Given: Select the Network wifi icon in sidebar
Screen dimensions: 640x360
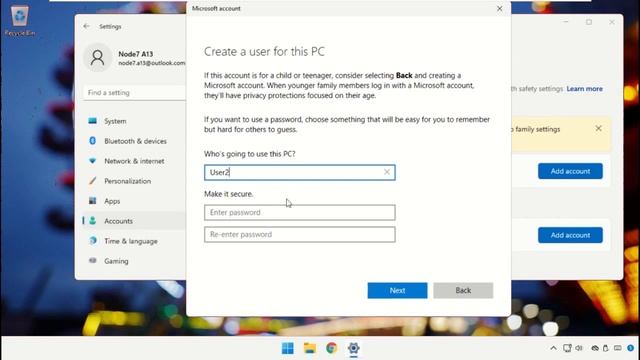Looking at the screenshot, I should pos(93,161).
